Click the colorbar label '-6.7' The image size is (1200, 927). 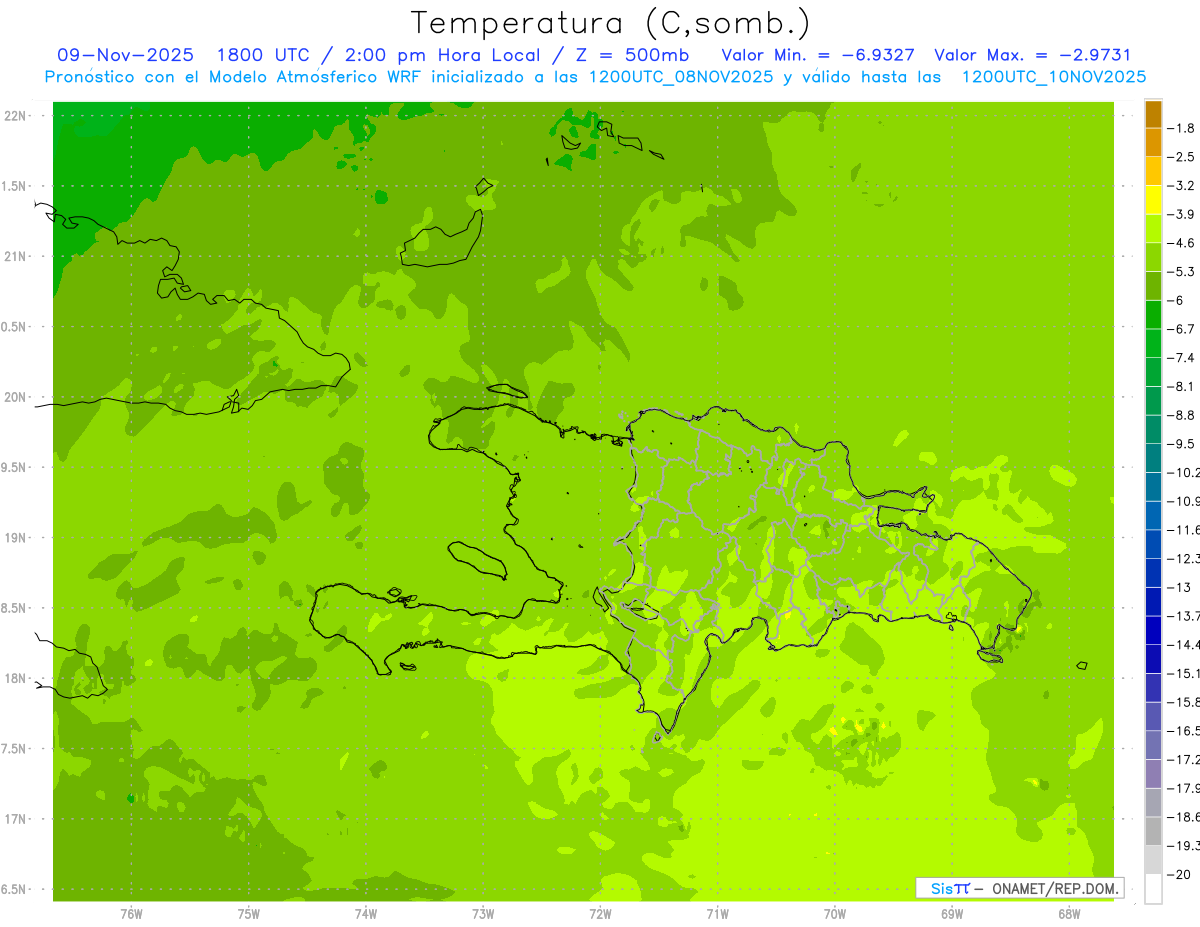click(1181, 328)
